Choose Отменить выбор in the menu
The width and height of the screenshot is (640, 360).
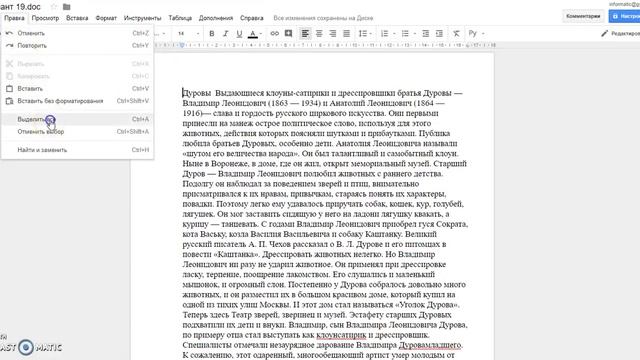tap(77, 131)
